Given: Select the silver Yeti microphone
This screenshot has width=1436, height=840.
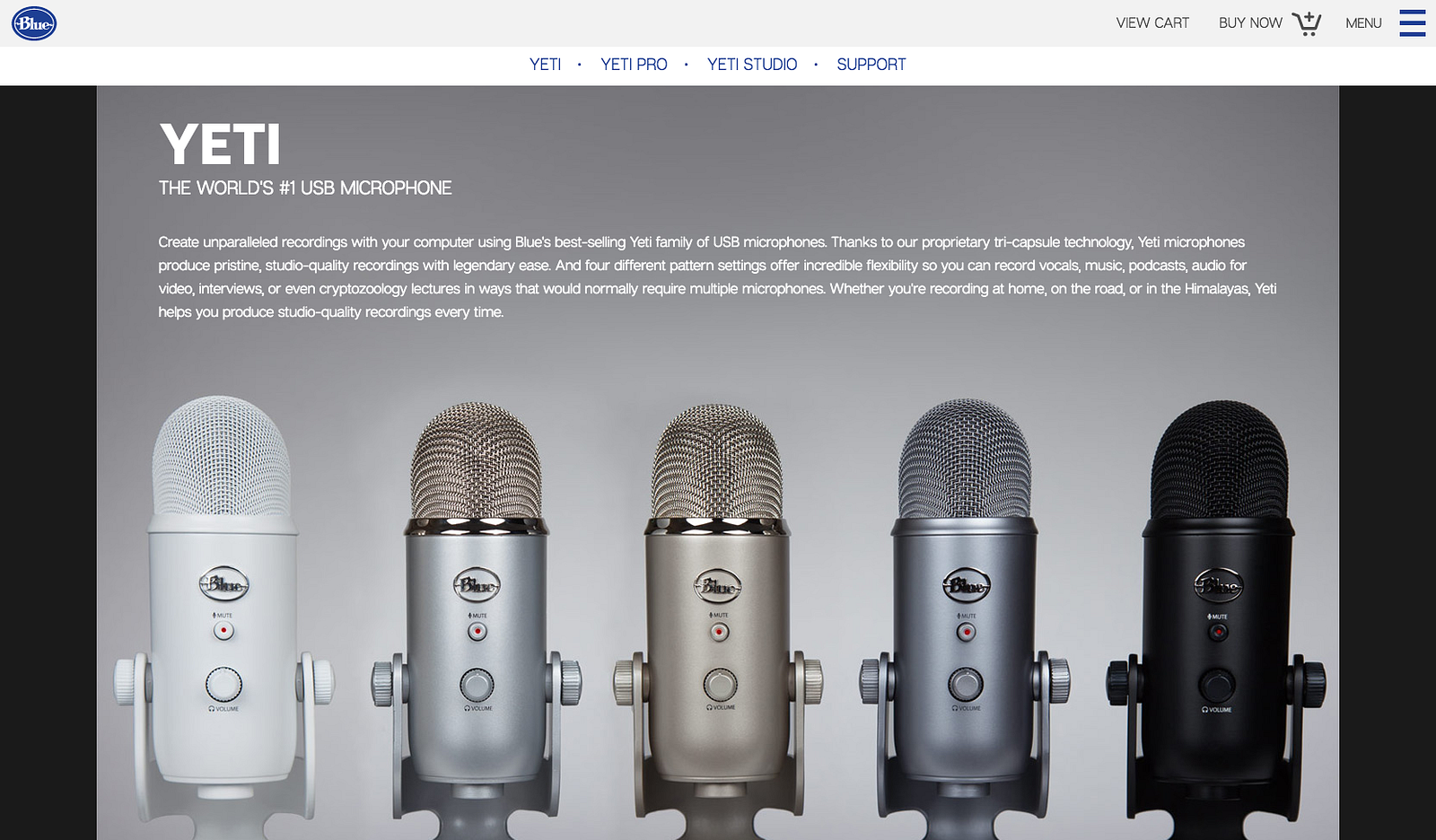Looking at the screenshot, I should 477,621.
